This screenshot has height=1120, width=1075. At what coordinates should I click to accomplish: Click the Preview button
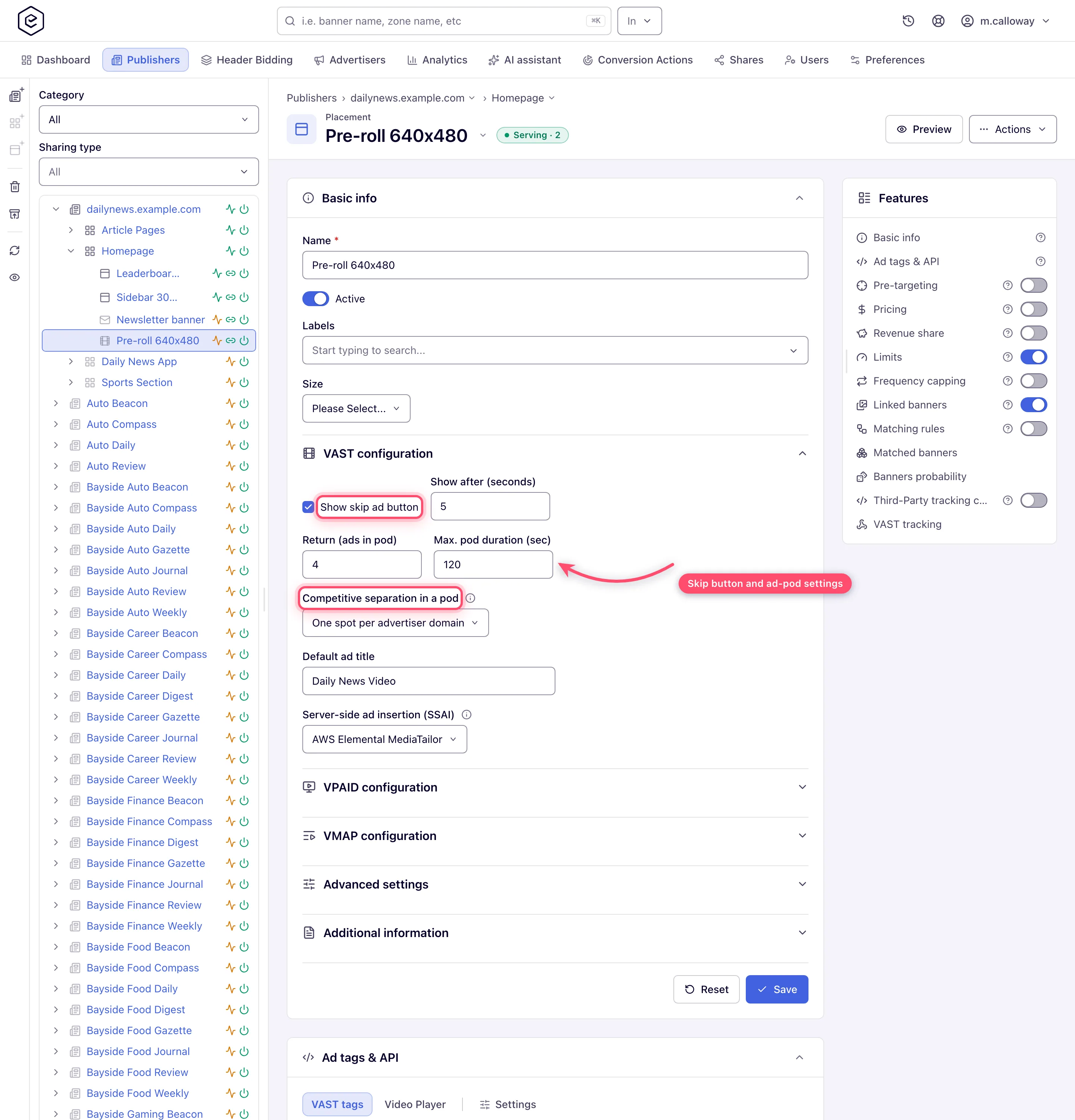pyautogui.click(x=923, y=129)
